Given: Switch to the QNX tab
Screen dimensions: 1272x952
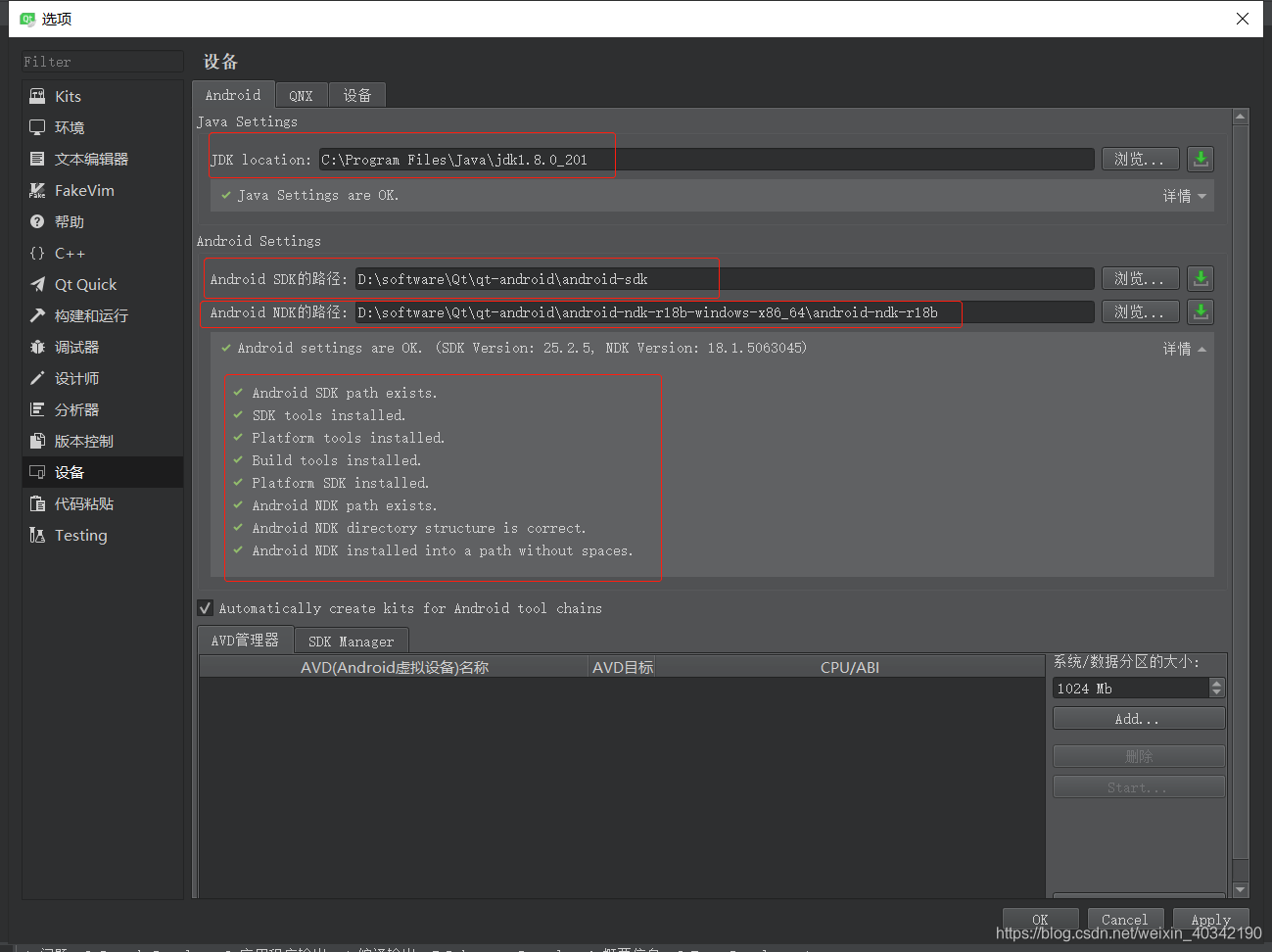Looking at the screenshot, I should [302, 95].
